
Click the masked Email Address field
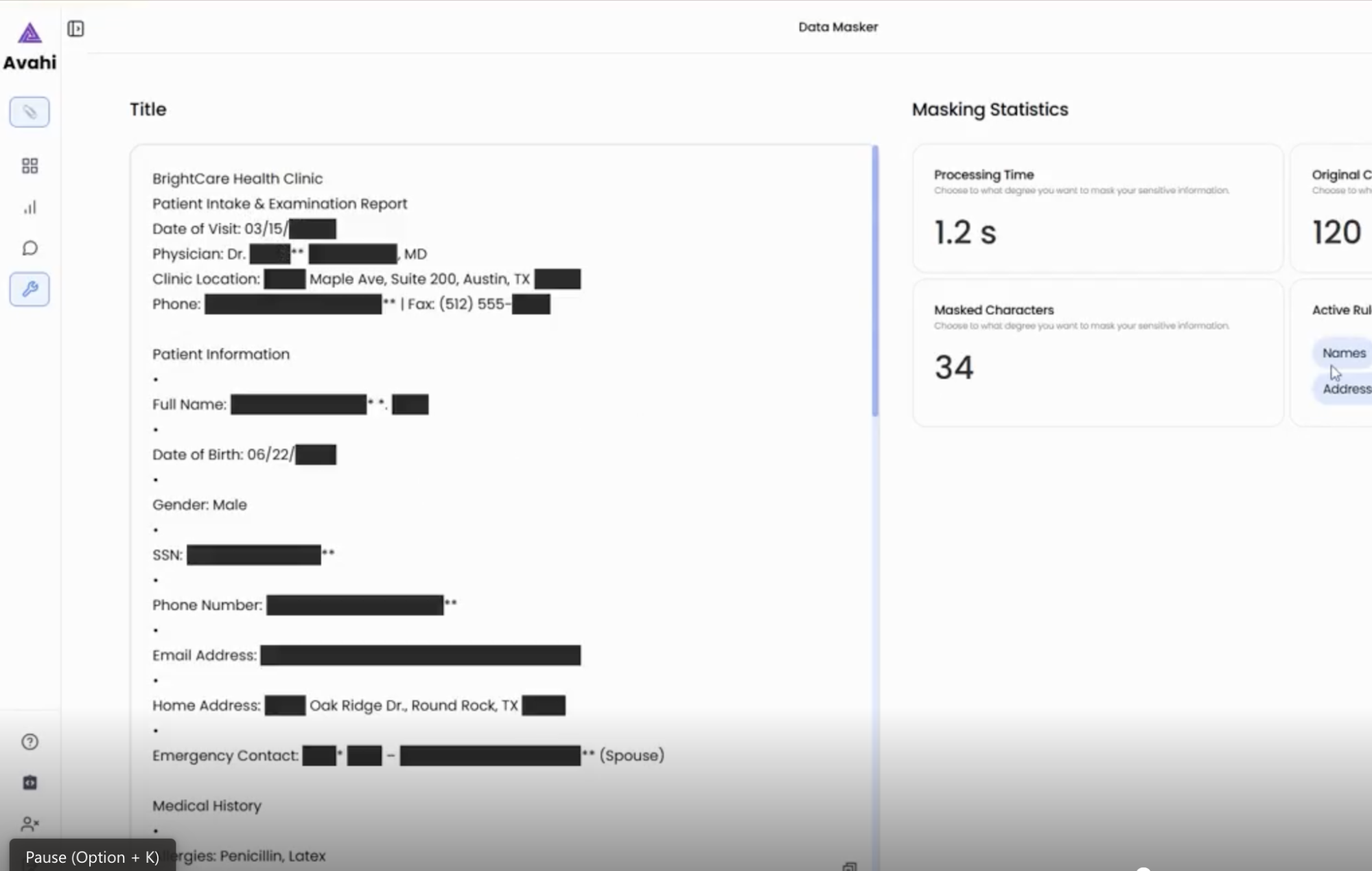click(x=420, y=655)
